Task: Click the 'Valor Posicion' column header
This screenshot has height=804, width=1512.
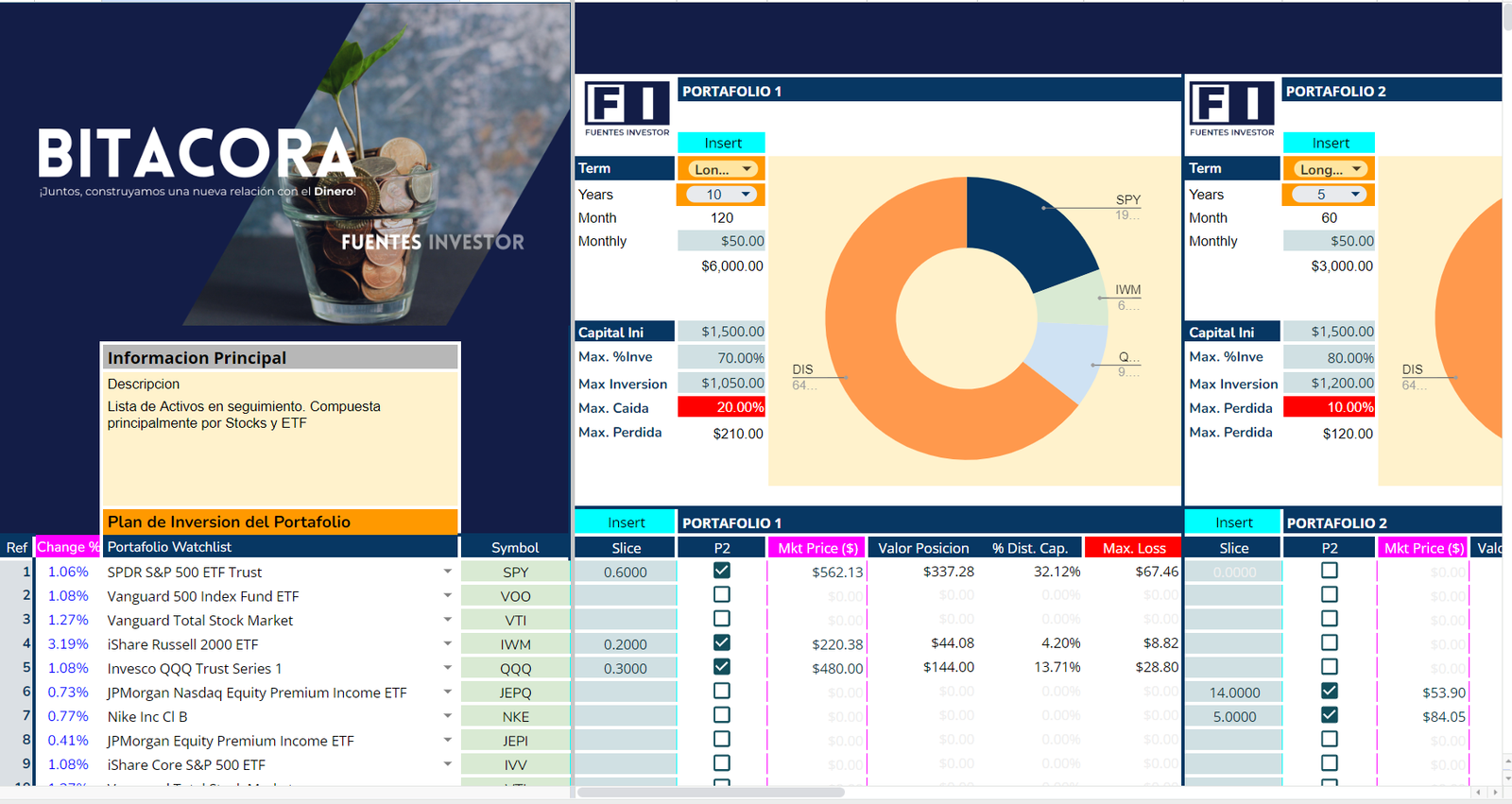Action: (x=923, y=548)
